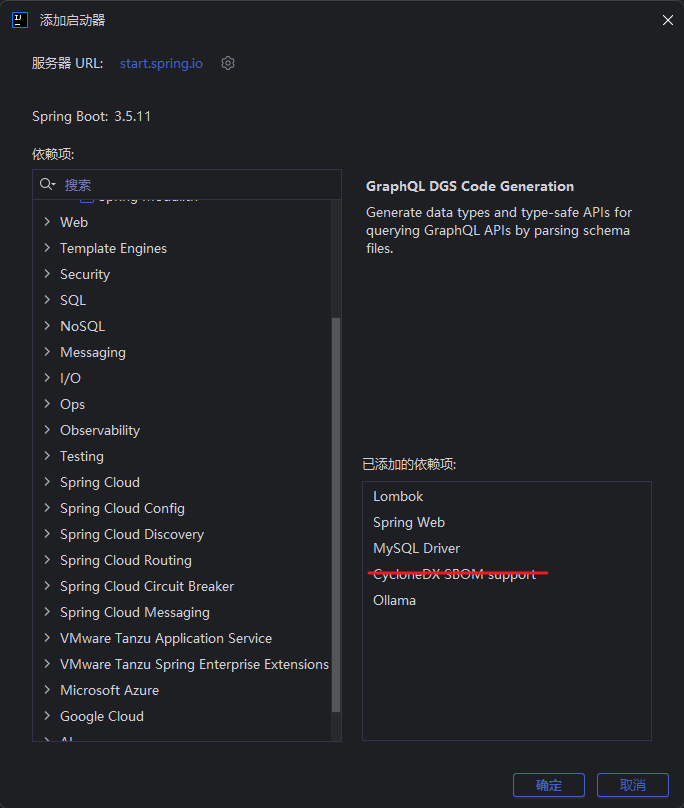Expand the SQL category chevron
Screen dimensions: 684x808
click(x=47, y=300)
